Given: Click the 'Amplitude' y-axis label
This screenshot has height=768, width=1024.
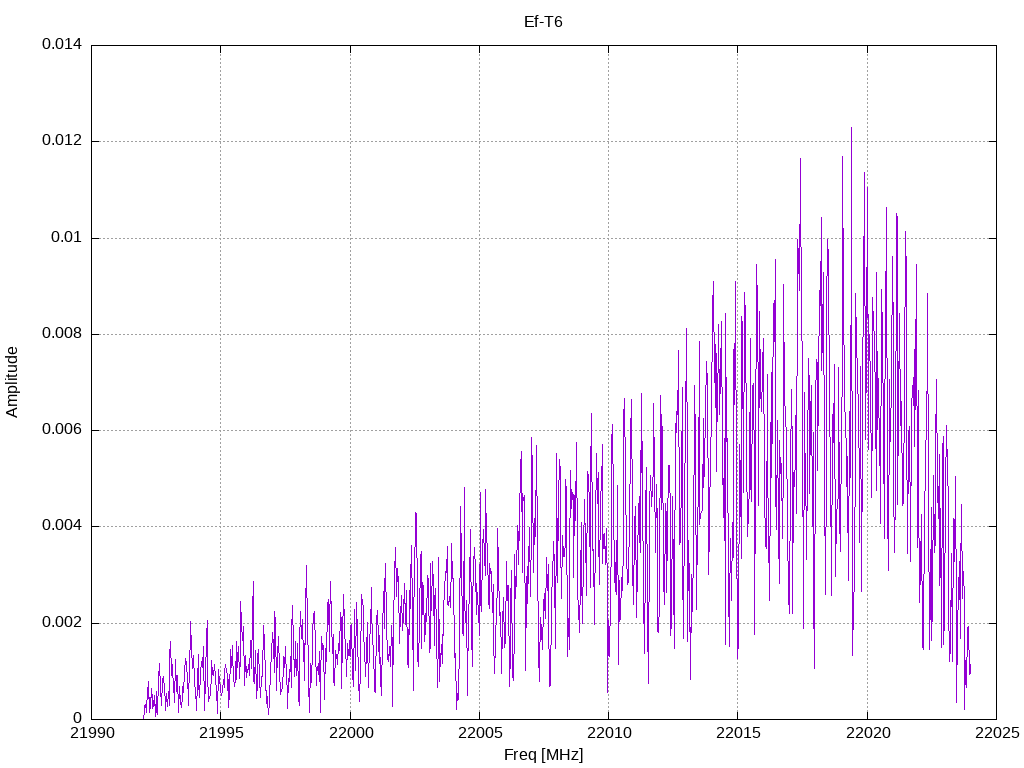Looking at the screenshot, I should [x=12, y=382].
